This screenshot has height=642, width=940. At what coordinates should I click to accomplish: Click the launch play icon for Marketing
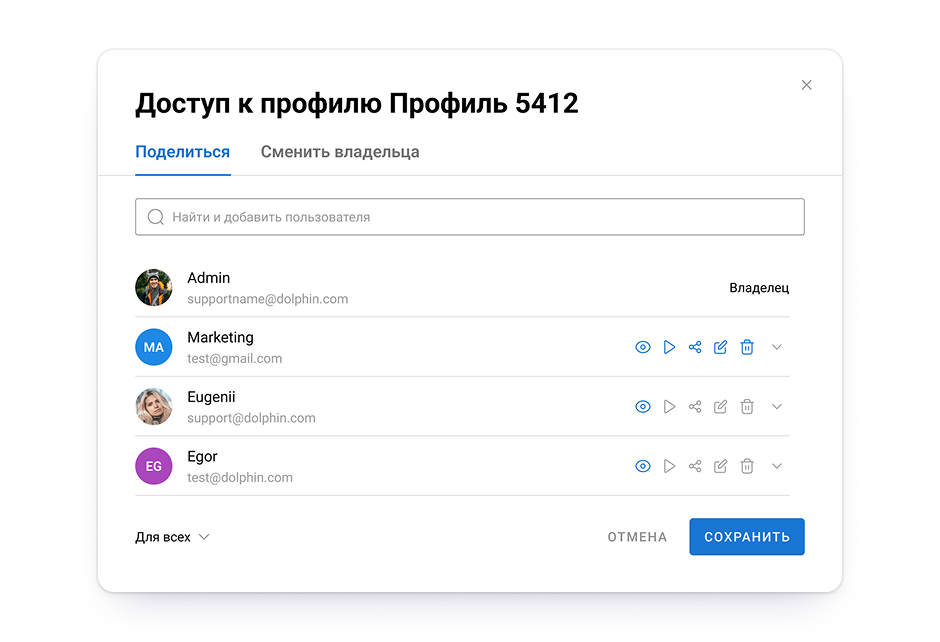tap(669, 347)
